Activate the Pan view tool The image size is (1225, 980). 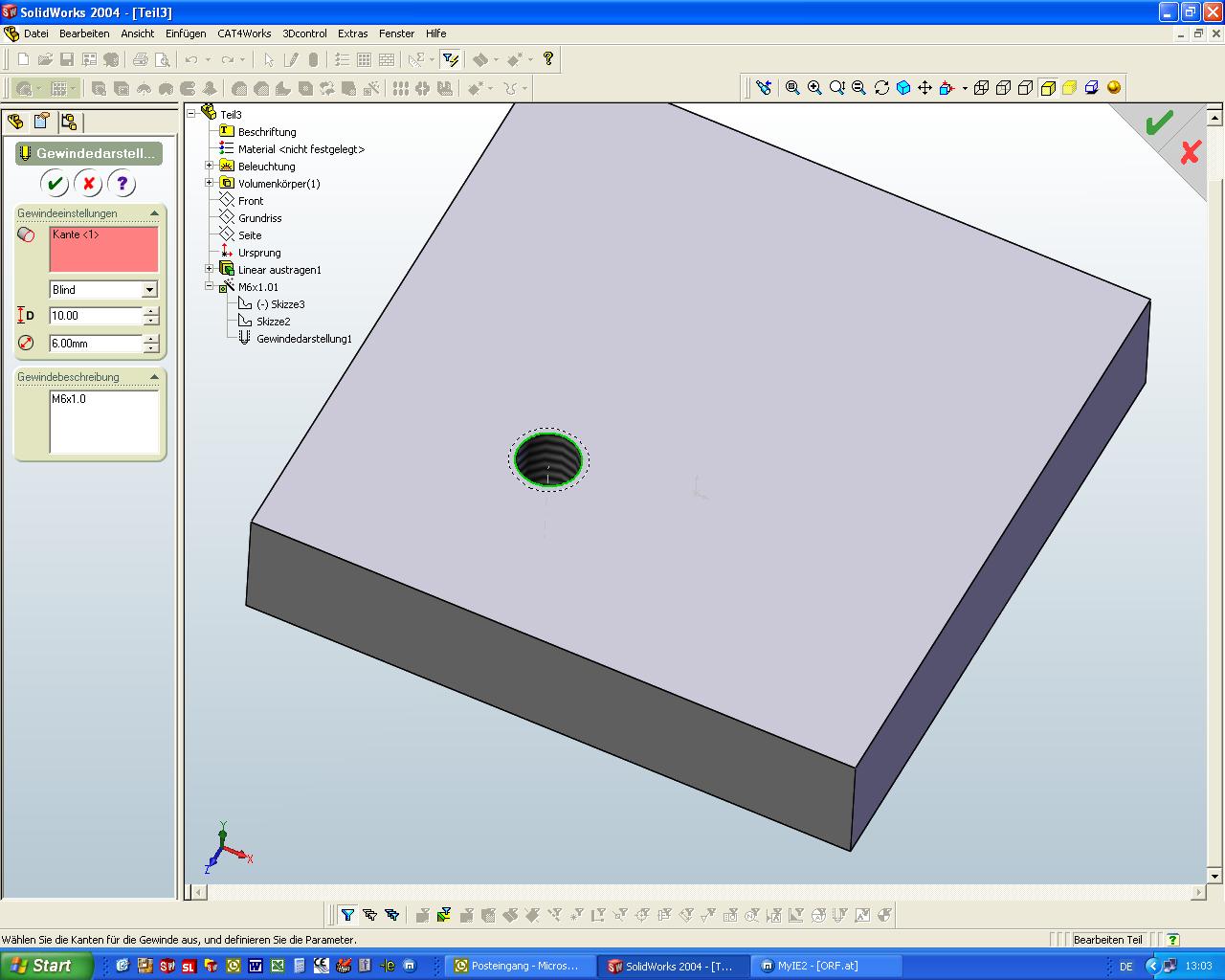(x=924, y=88)
